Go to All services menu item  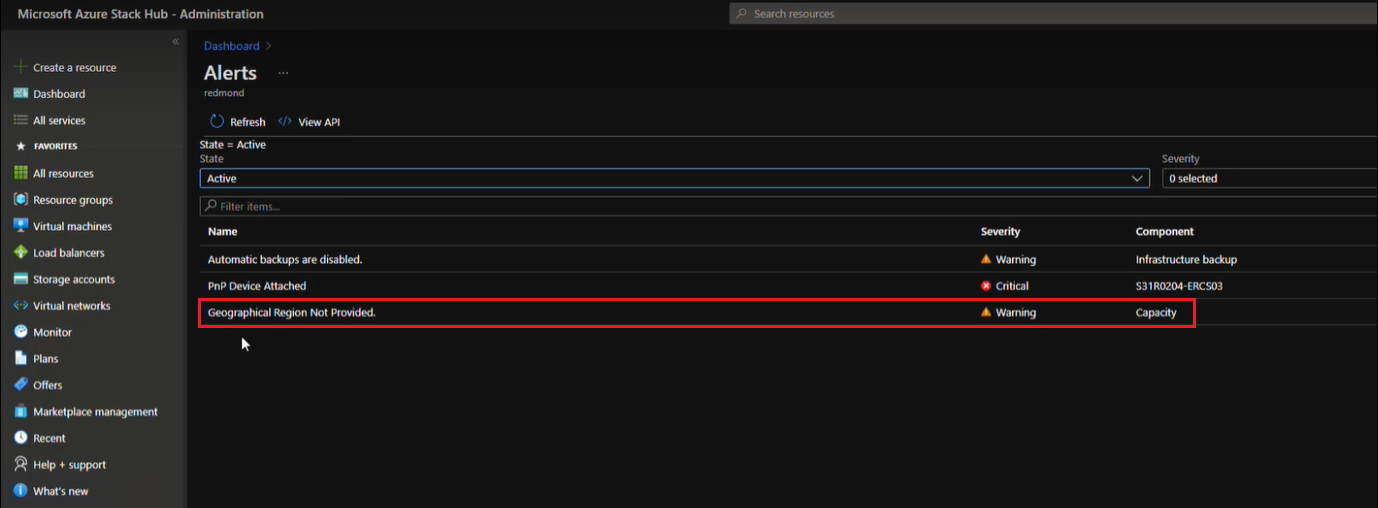click(59, 120)
